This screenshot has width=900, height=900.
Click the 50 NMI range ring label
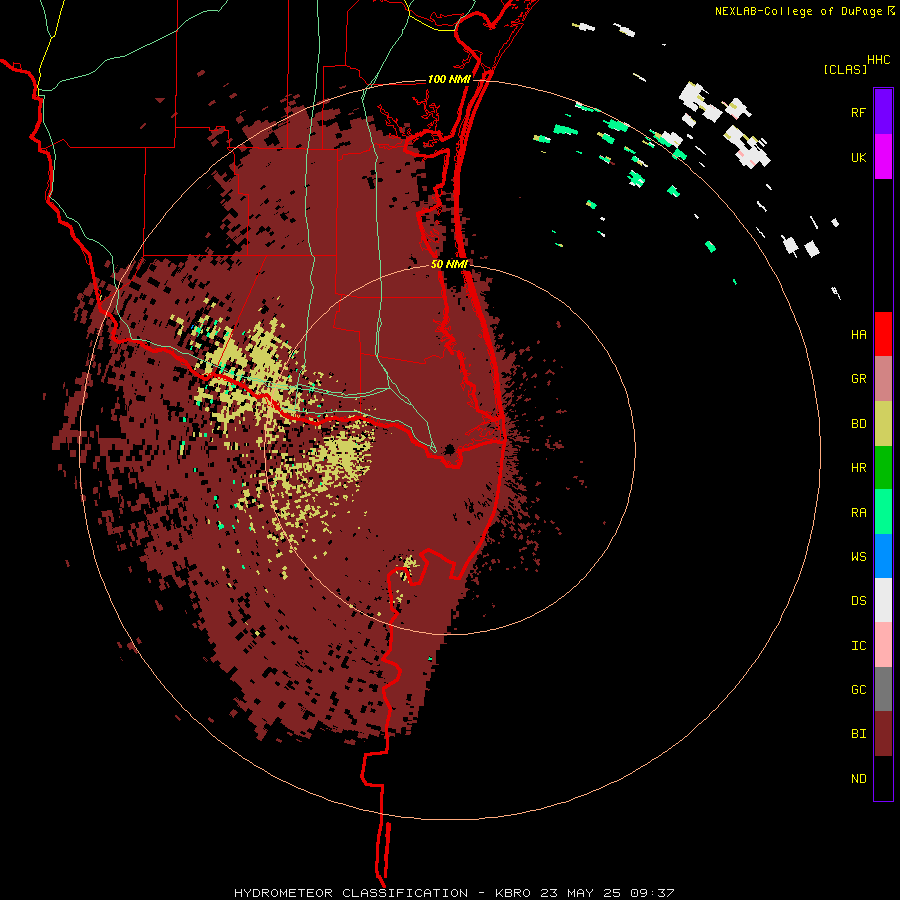[x=449, y=264]
